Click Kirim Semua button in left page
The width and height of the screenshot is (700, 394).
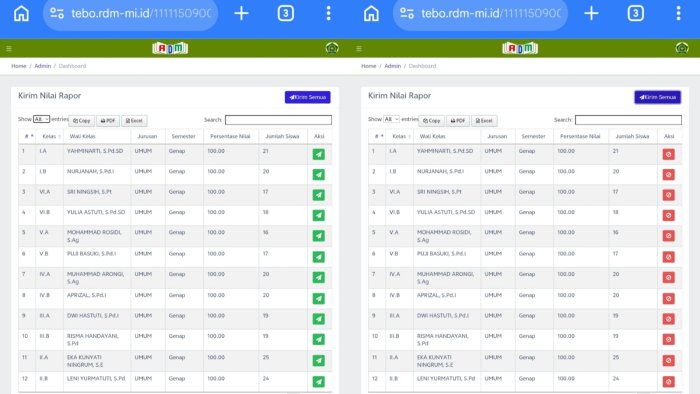point(308,97)
